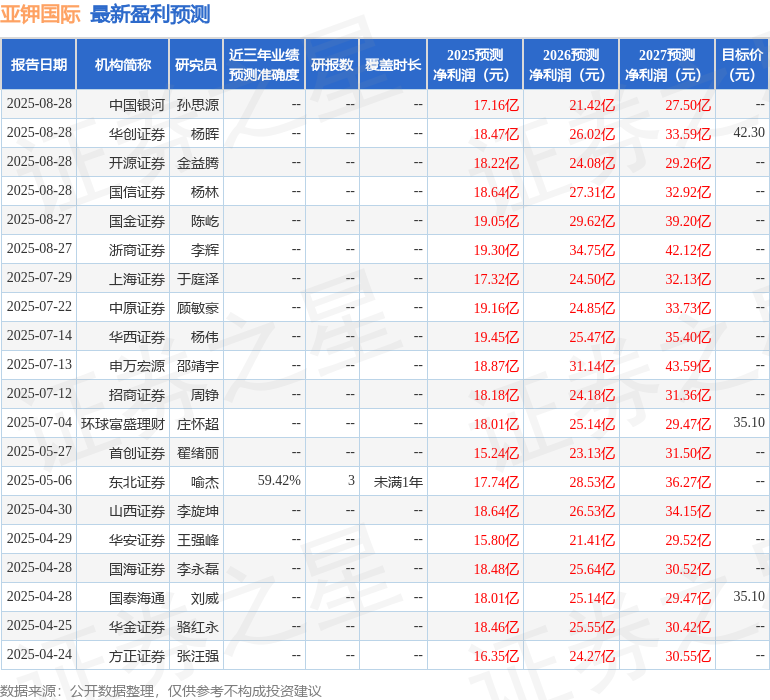The height and width of the screenshot is (700, 770).
Task: Click the 研报数 column header
Action: 332,64
